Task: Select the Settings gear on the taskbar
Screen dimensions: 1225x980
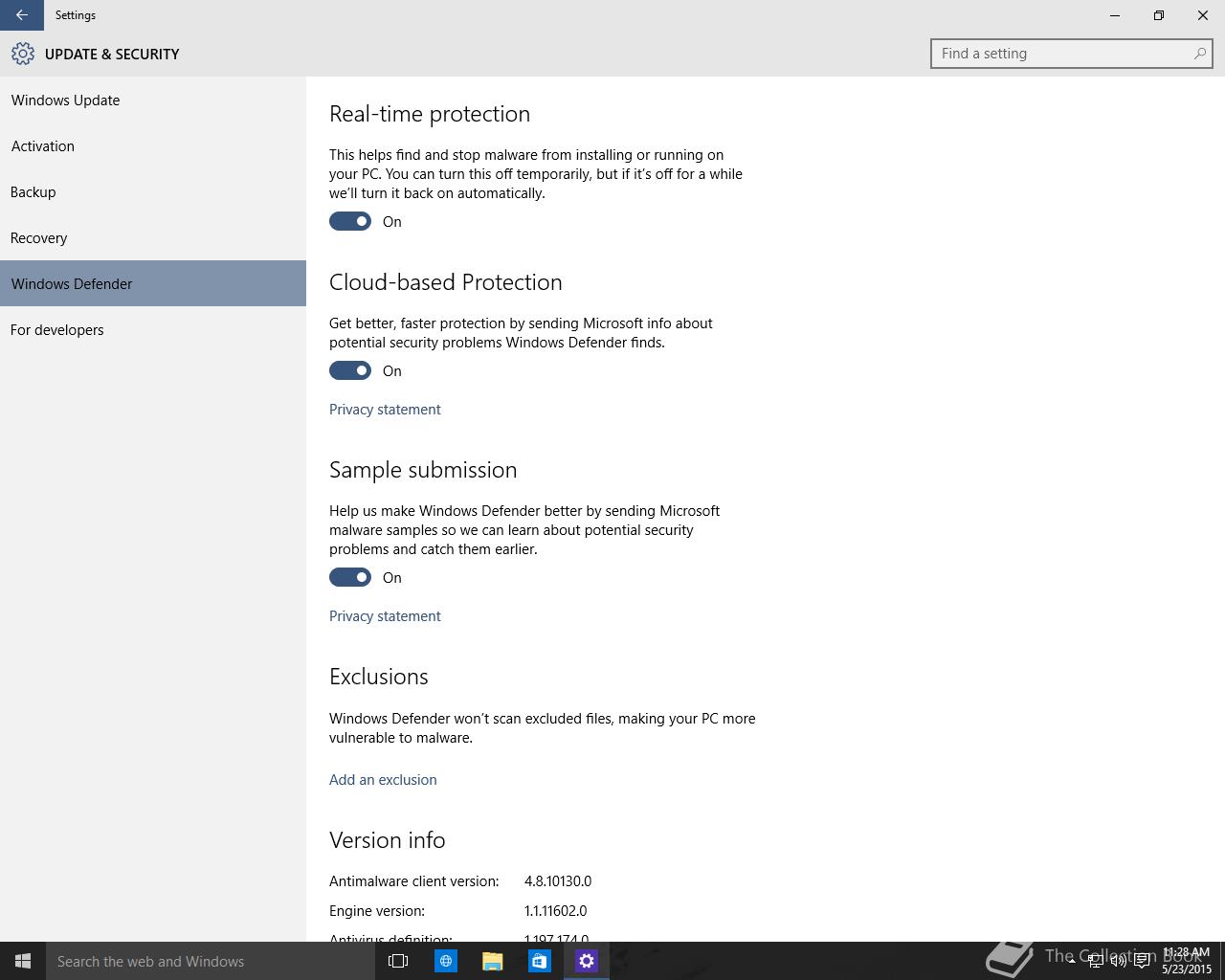Action: coord(587,961)
